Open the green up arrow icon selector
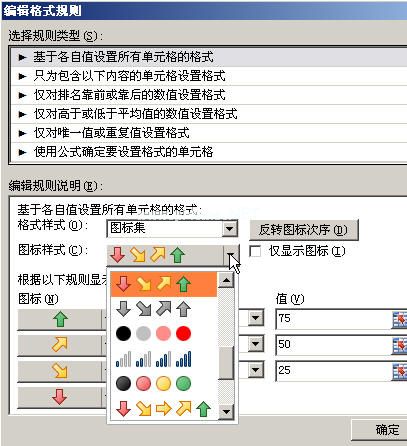The width and height of the screenshot is (407, 446). point(60,320)
